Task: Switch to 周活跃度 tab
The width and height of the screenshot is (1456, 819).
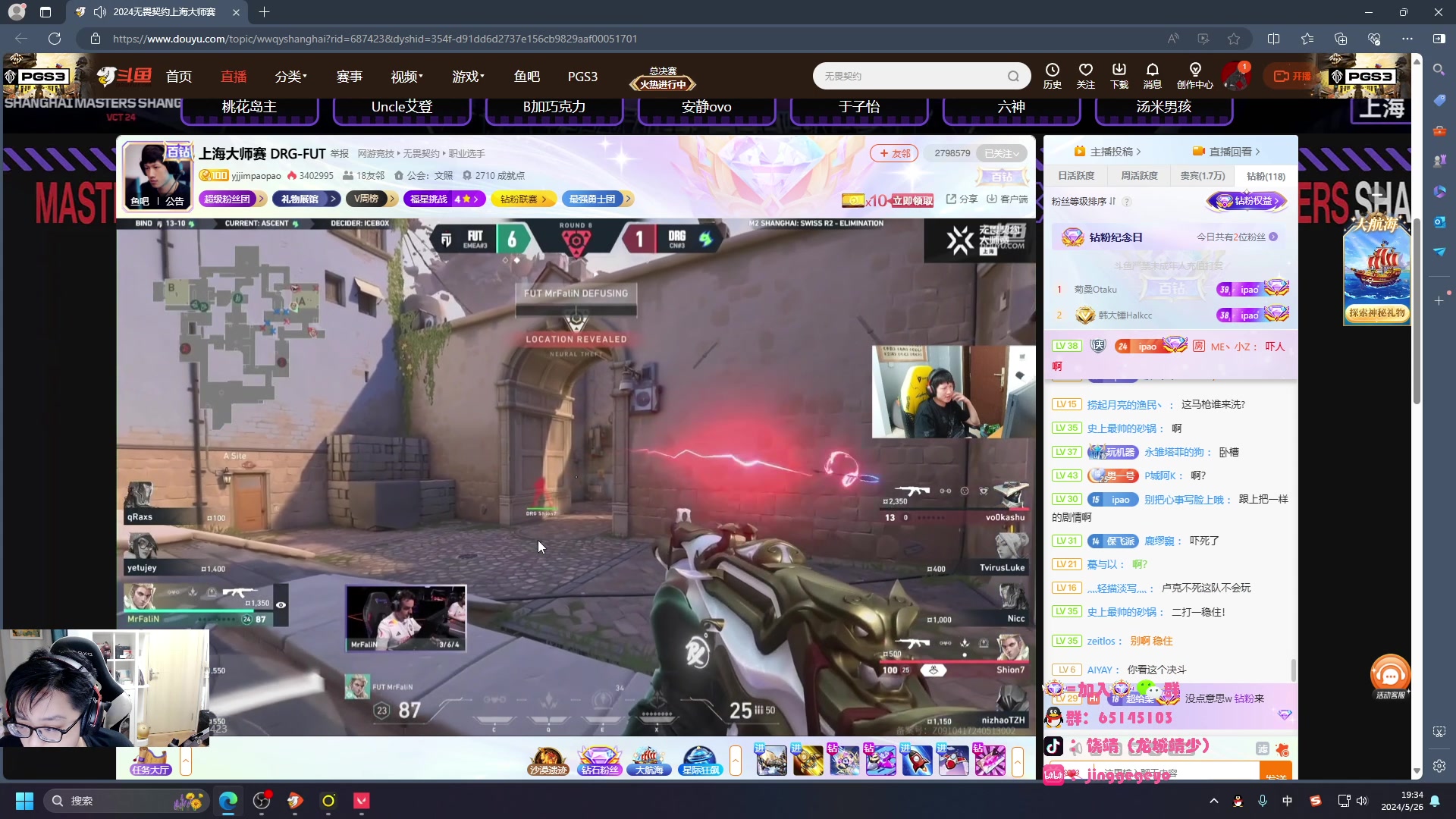Action: (x=1139, y=176)
